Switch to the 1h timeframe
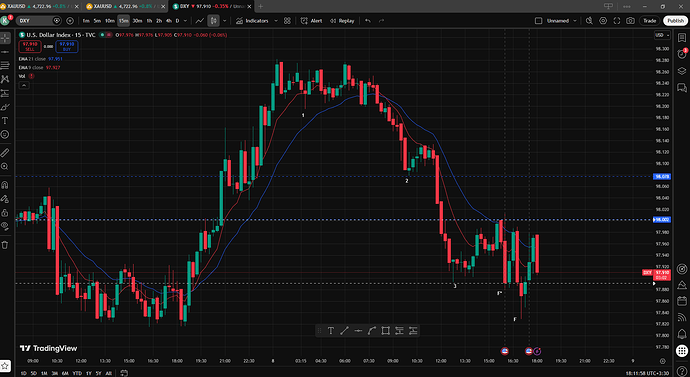Screen dimensions: 690x377 pyautogui.click(x=149, y=21)
